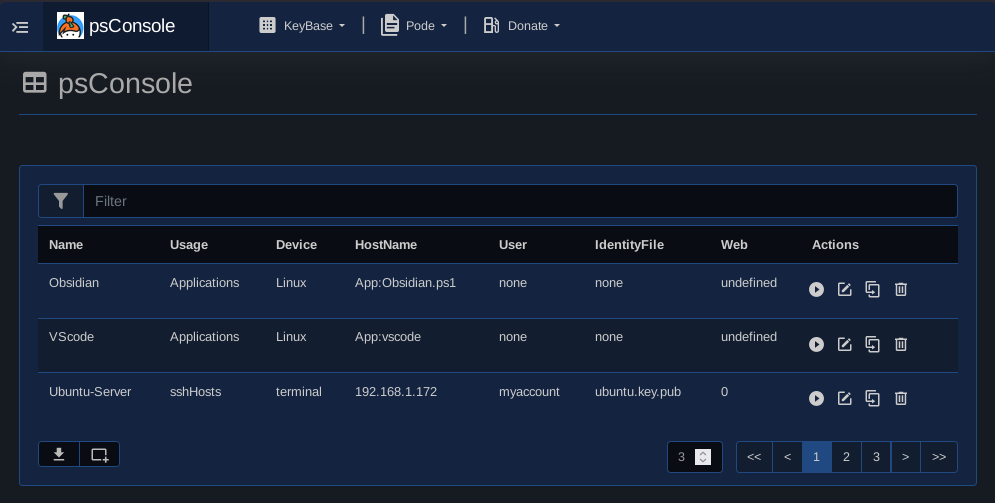Image resolution: width=995 pixels, height=503 pixels.
Task: Expand the Pode dropdown menu
Action: click(x=414, y=26)
